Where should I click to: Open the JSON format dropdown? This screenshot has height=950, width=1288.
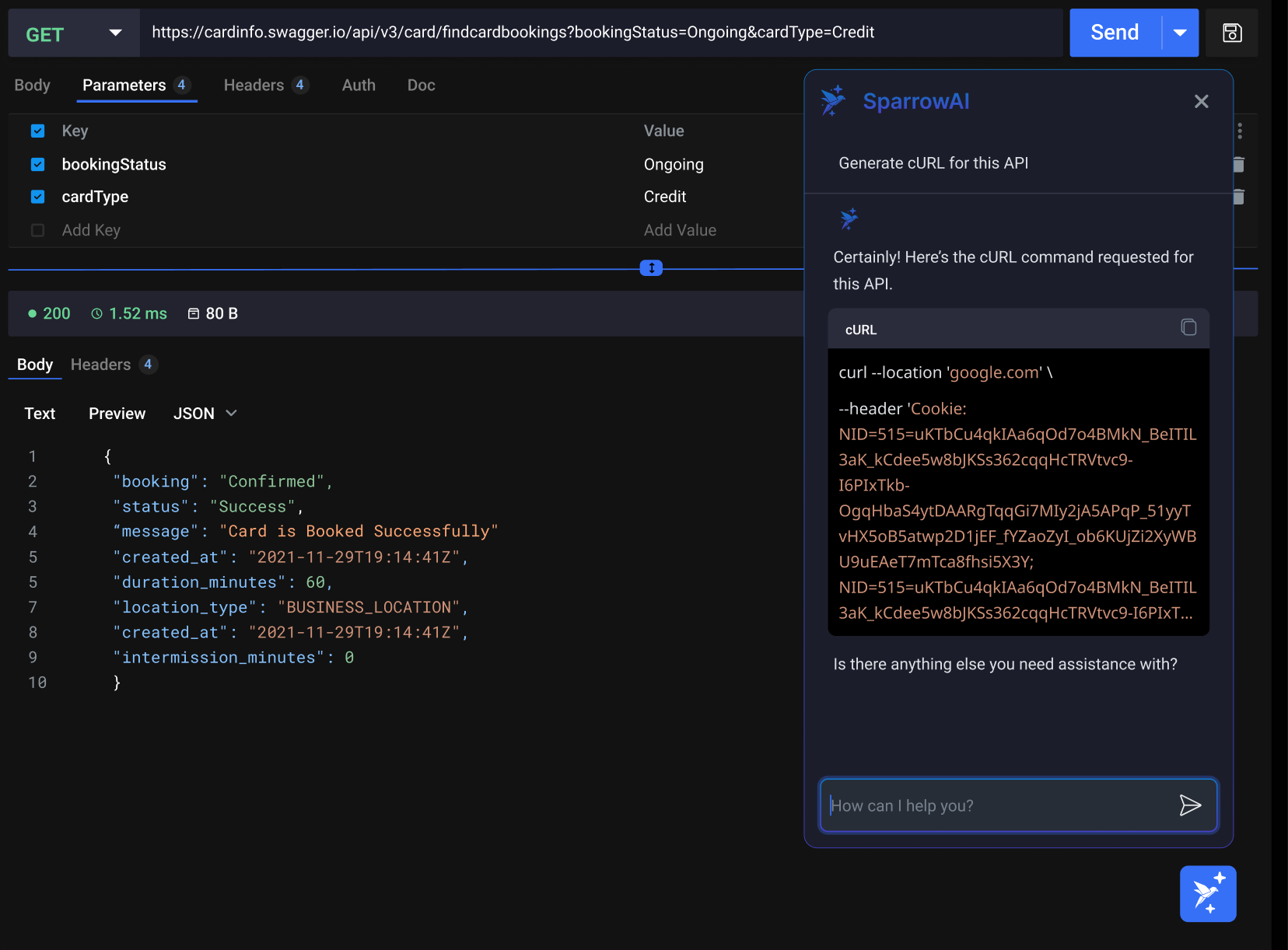(x=205, y=414)
